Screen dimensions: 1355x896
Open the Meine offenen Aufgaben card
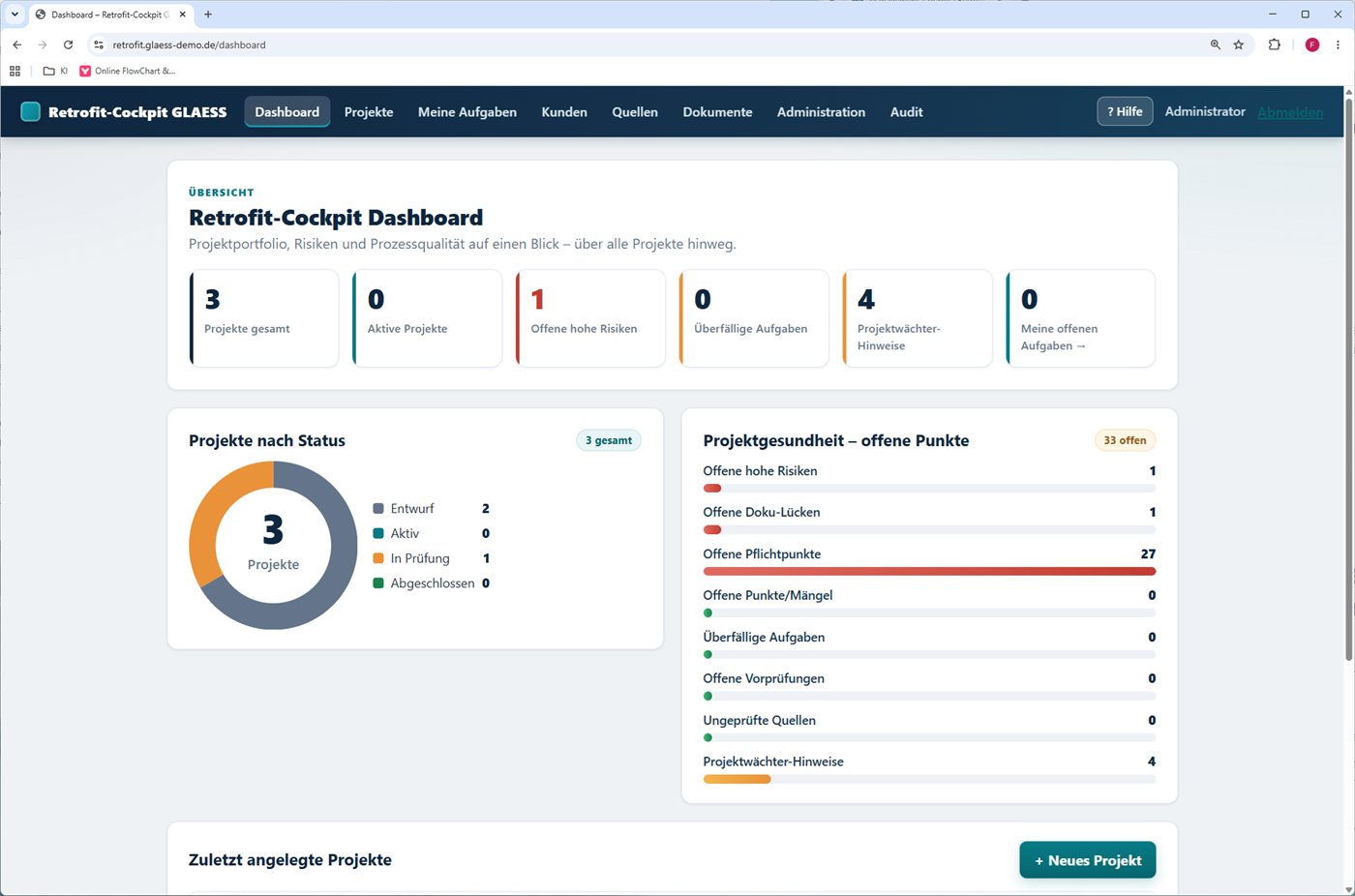tap(1081, 318)
